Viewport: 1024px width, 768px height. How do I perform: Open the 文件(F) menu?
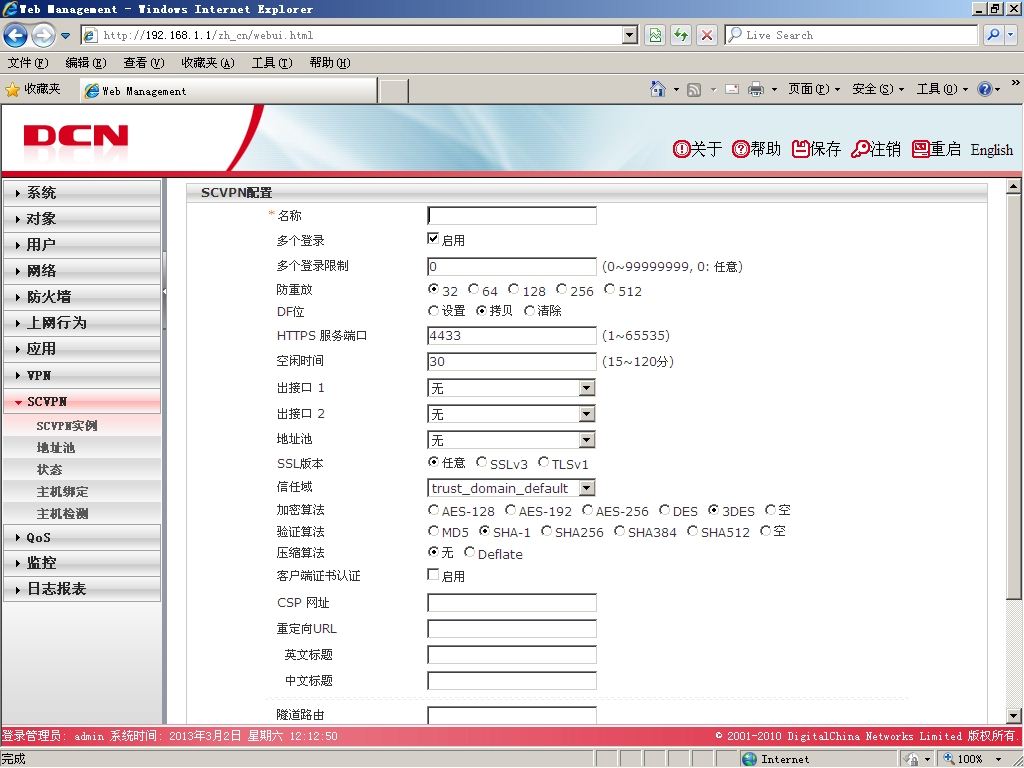28,63
